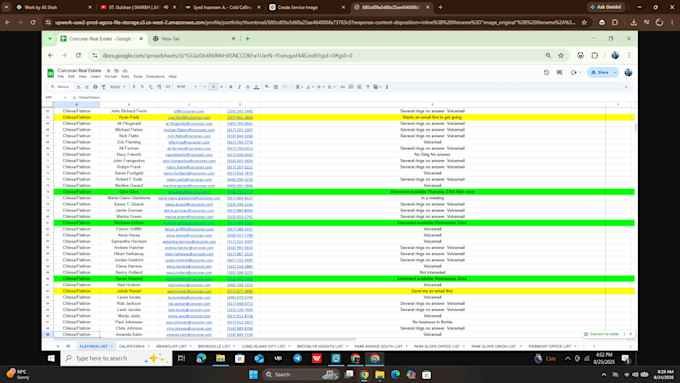Click cell 'No business in florida'
The image size is (680, 383).
[432, 322]
